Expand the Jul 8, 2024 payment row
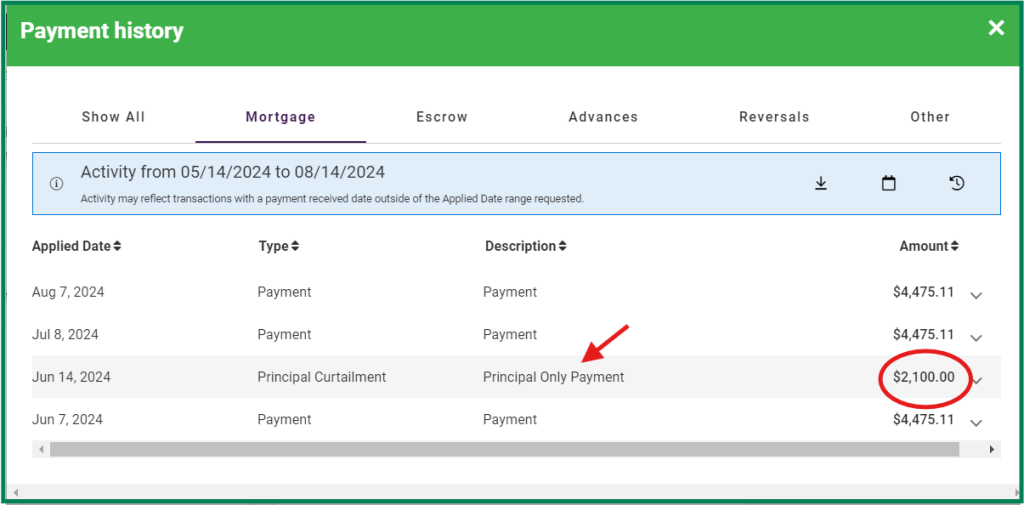The image size is (1024, 505). click(977, 336)
